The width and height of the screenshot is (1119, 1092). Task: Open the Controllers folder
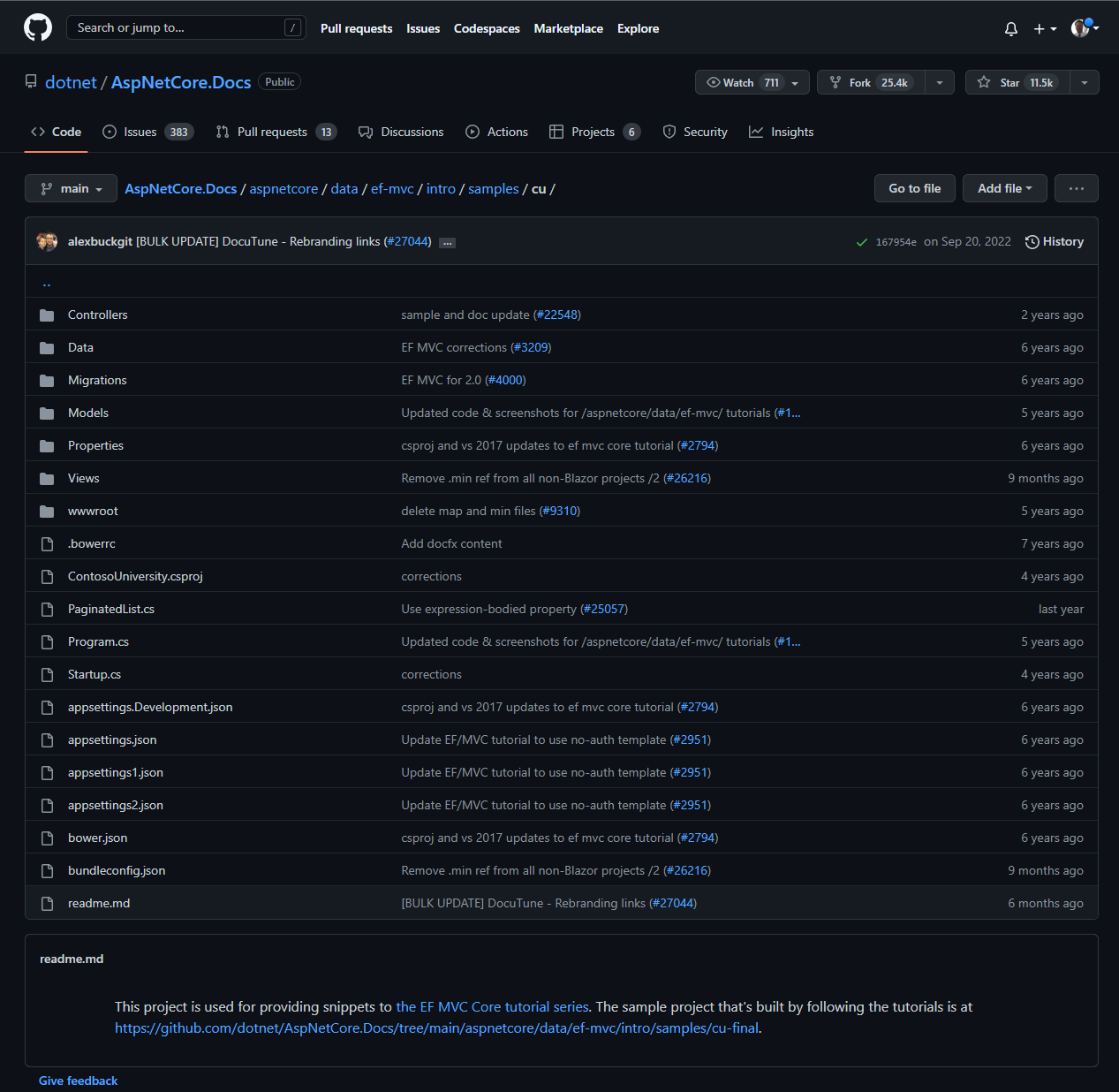97,315
